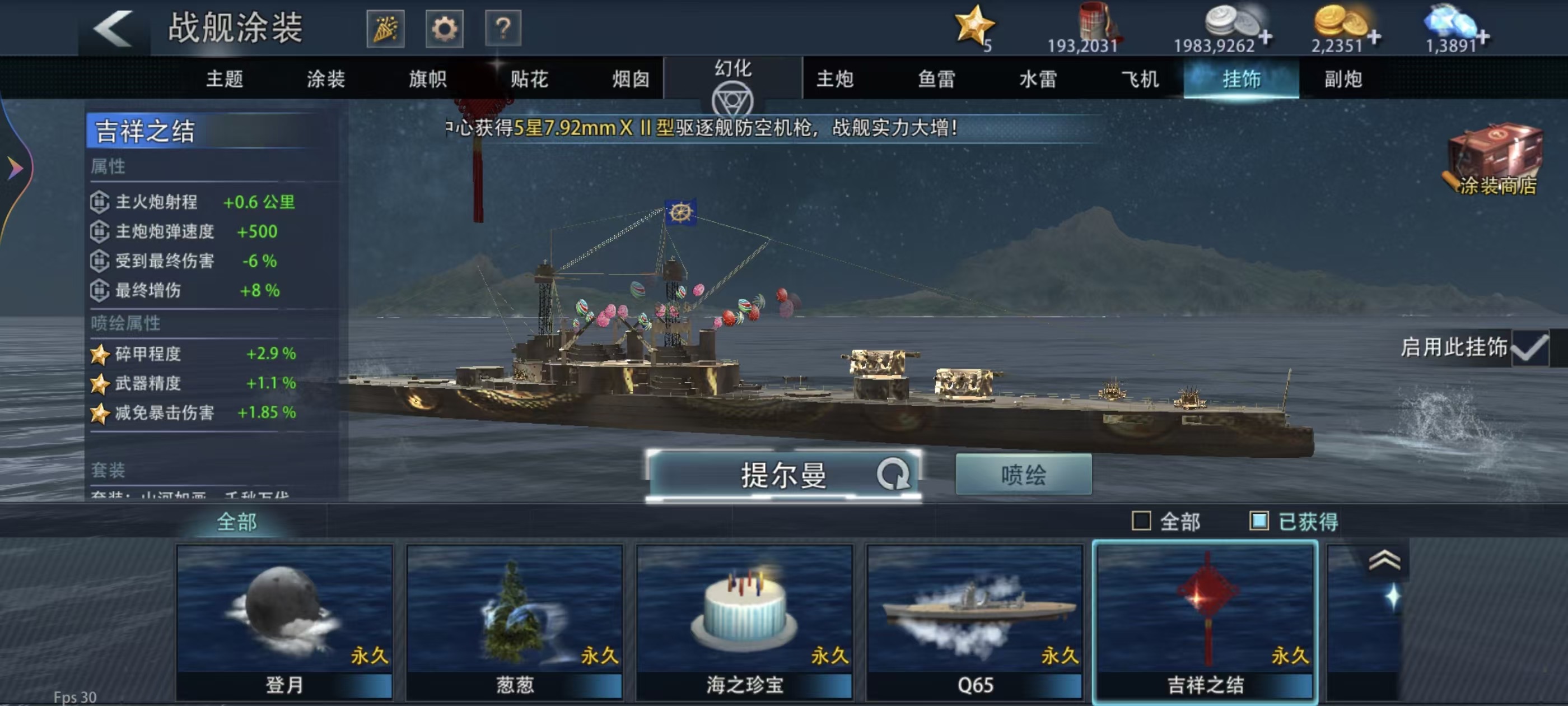Add gold coins with plus icon
Viewport: 1568px width, 706px height.
[1374, 37]
